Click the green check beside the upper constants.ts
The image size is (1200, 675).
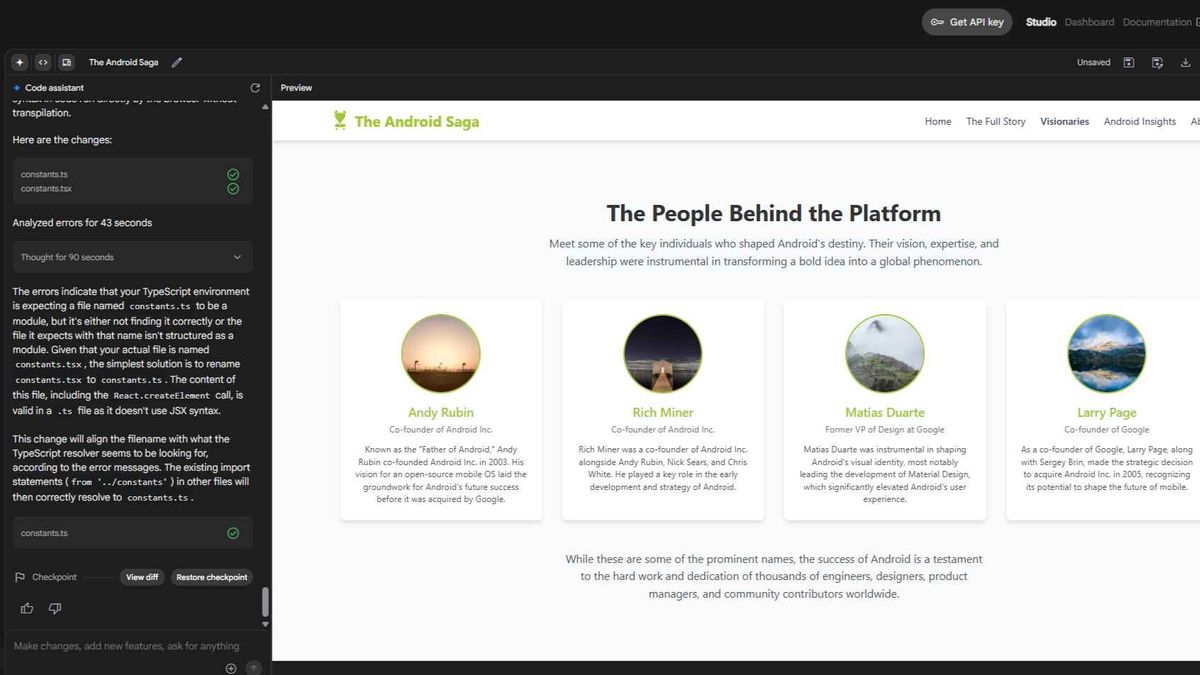(x=233, y=174)
